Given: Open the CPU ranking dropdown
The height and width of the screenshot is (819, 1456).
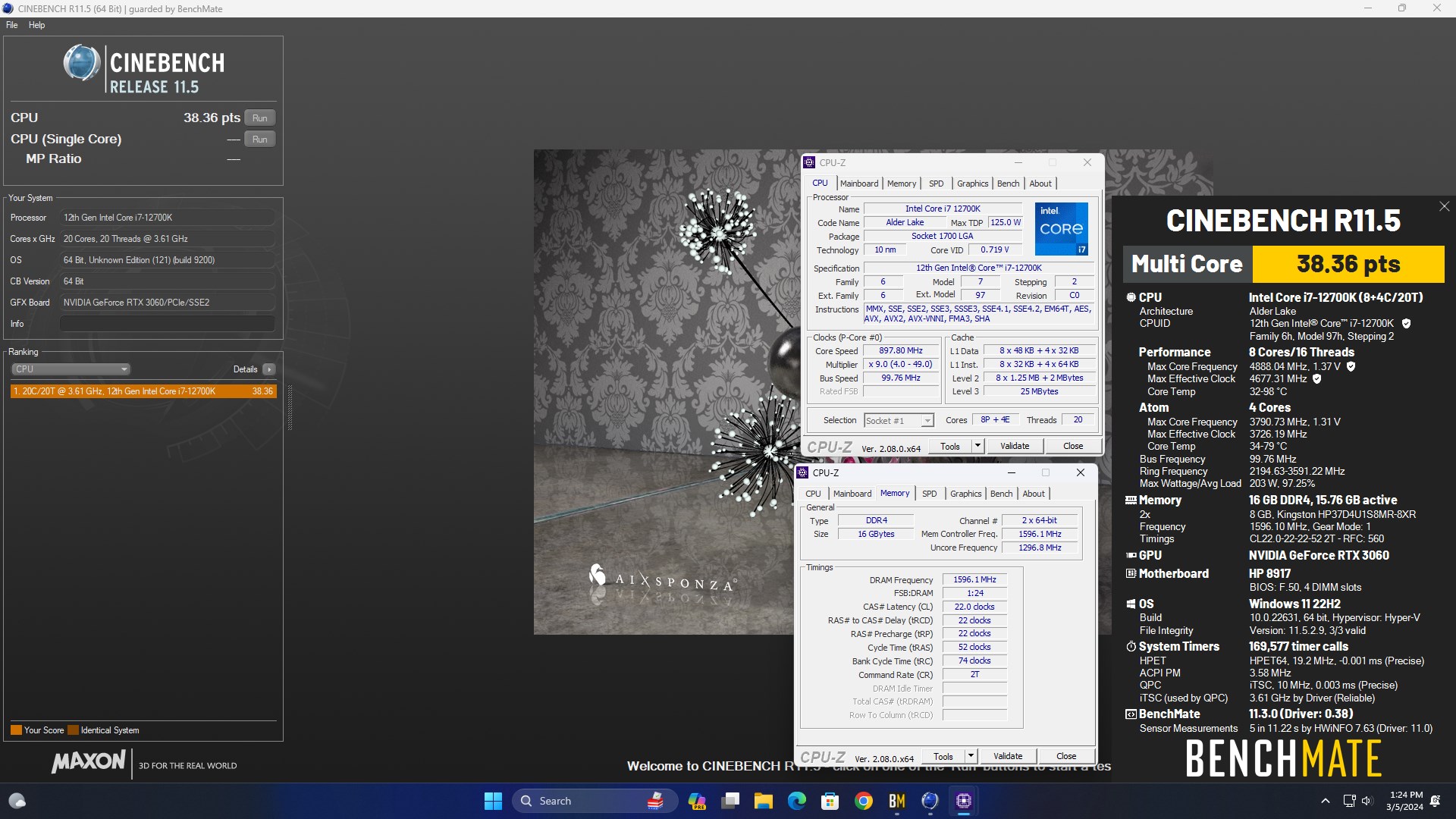Looking at the screenshot, I should click(71, 369).
